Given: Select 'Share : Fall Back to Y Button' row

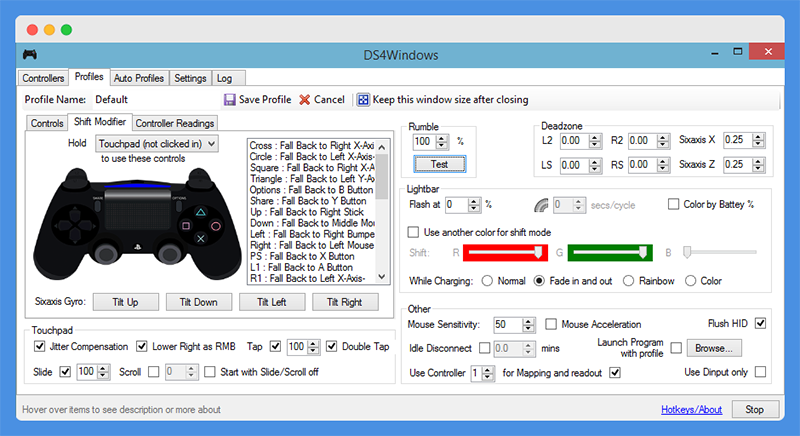Looking at the screenshot, I should (x=311, y=201).
